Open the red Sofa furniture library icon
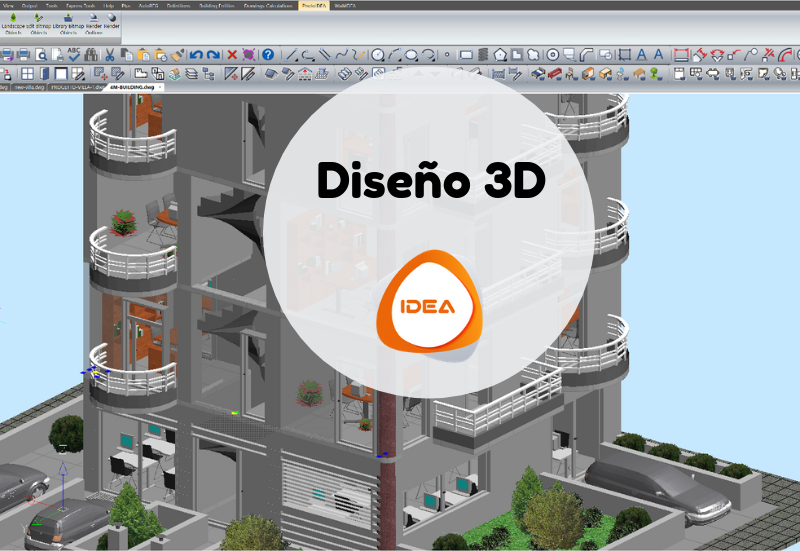This screenshot has height=551, width=800. (x=555, y=74)
